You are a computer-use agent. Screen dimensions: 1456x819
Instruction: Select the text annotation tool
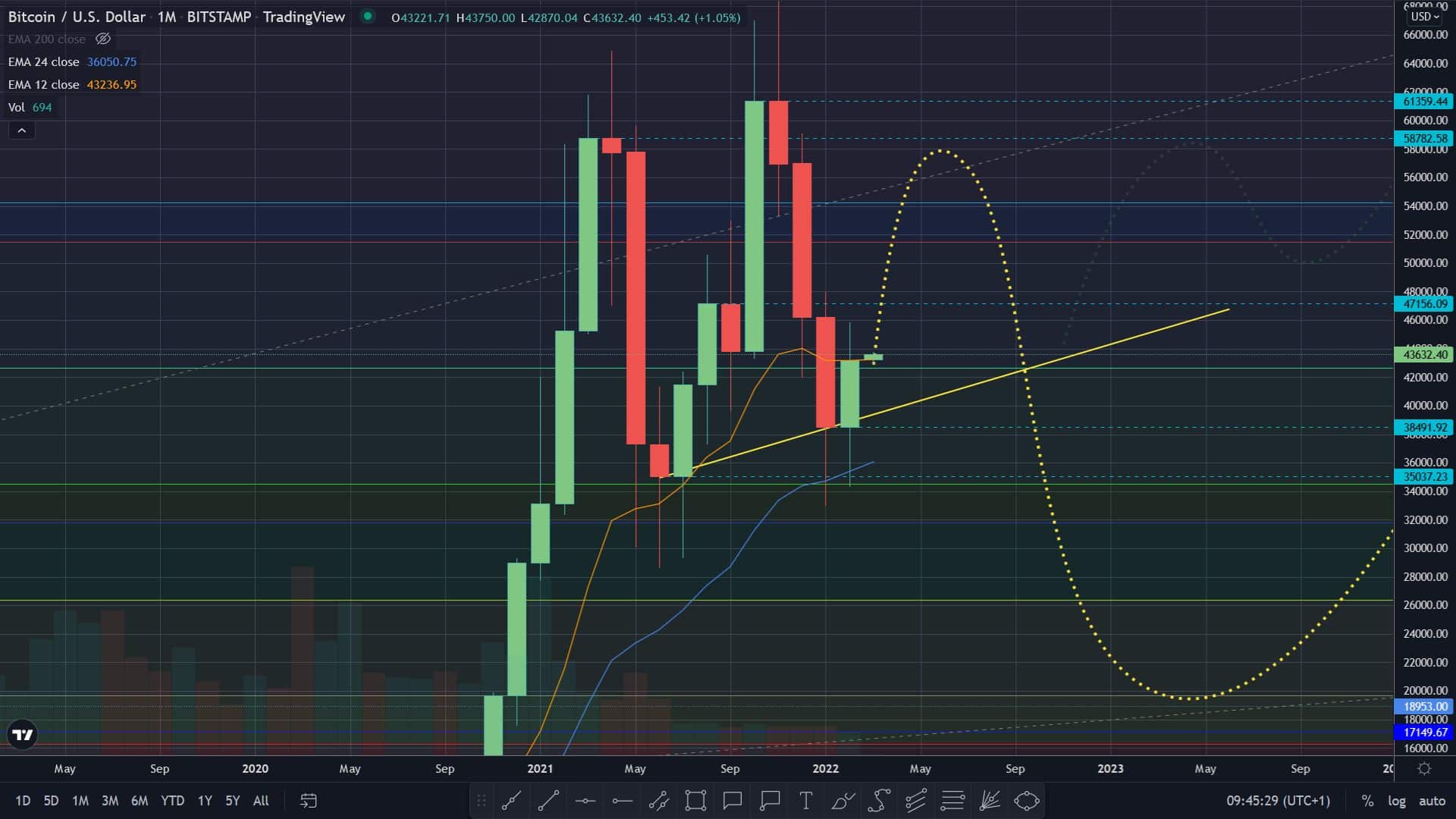coord(806,801)
